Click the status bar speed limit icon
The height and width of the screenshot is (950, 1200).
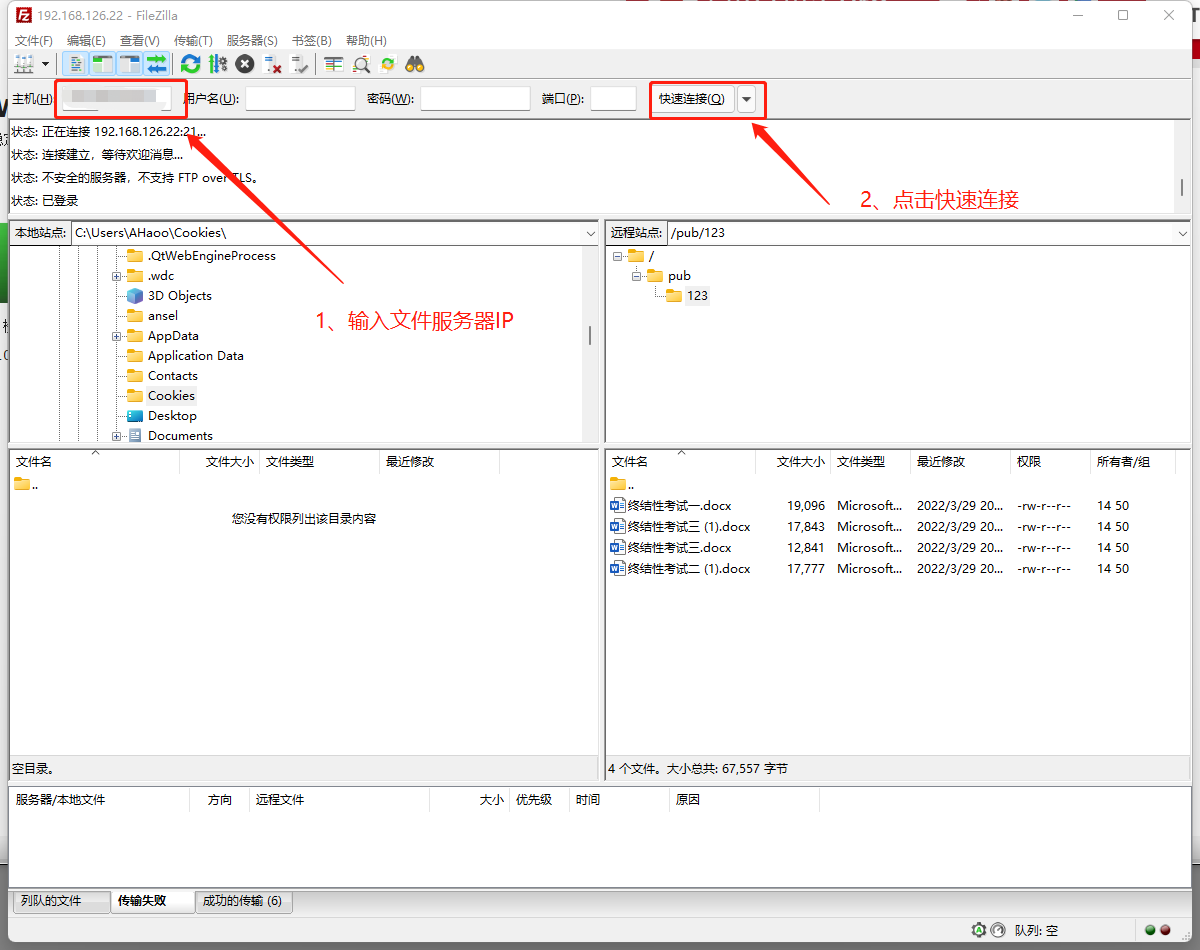997,930
